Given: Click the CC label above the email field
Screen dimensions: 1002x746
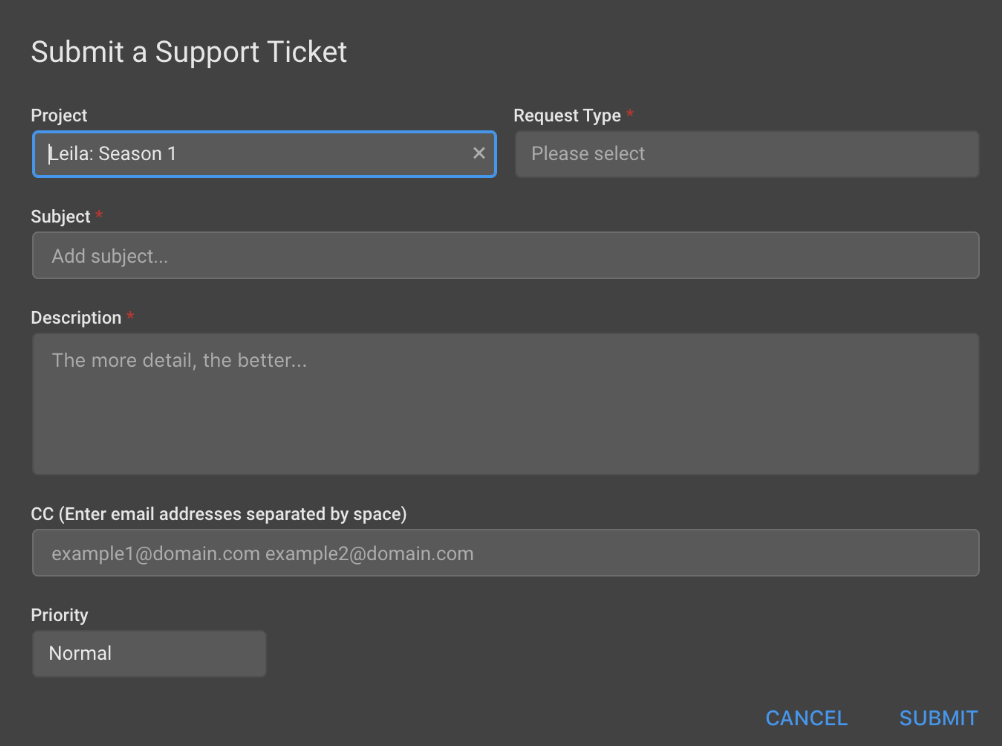Looking at the screenshot, I should coord(219,514).
